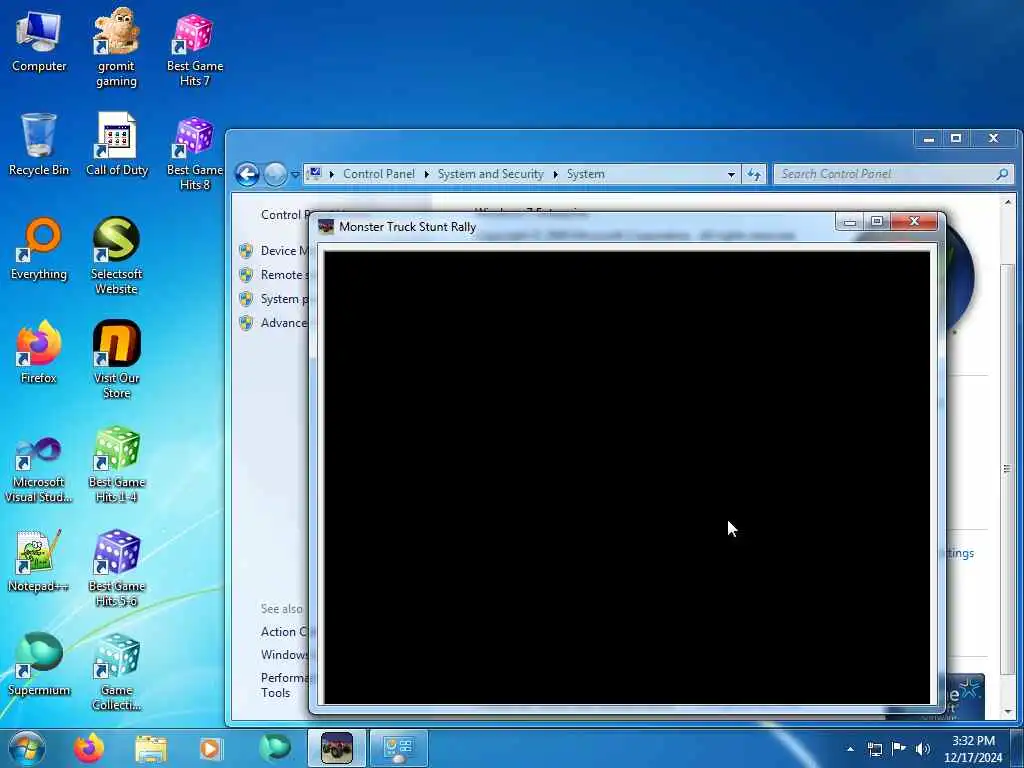Viewport: 1024px width, 768px height.
Task: Open Advanced system settings link
Action: click(x=283, y=323)
